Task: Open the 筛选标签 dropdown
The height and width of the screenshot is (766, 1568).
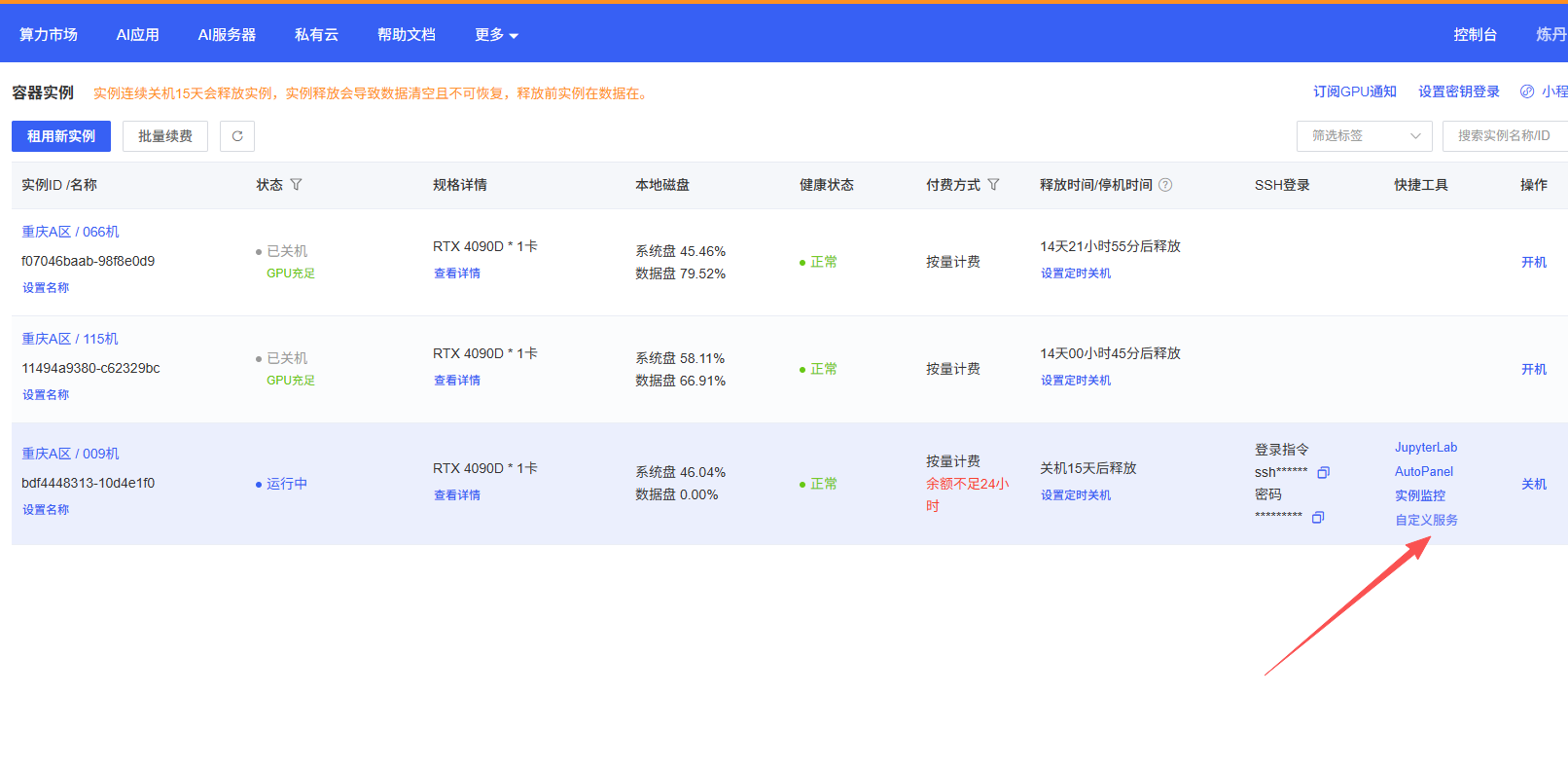Action: point(1364,136)
